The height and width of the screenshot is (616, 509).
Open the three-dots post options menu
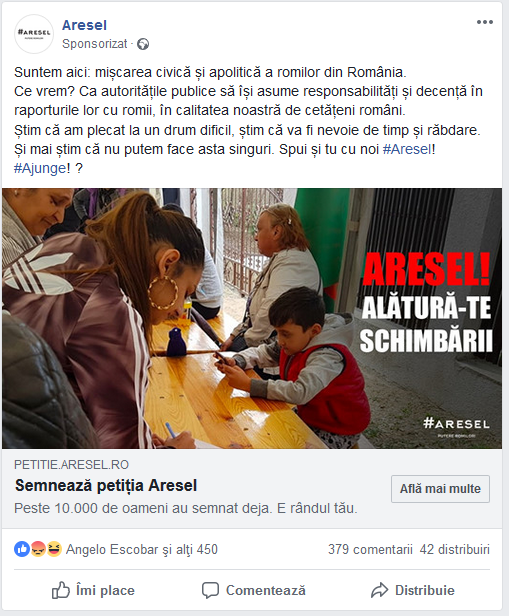(x=485, y=22)
